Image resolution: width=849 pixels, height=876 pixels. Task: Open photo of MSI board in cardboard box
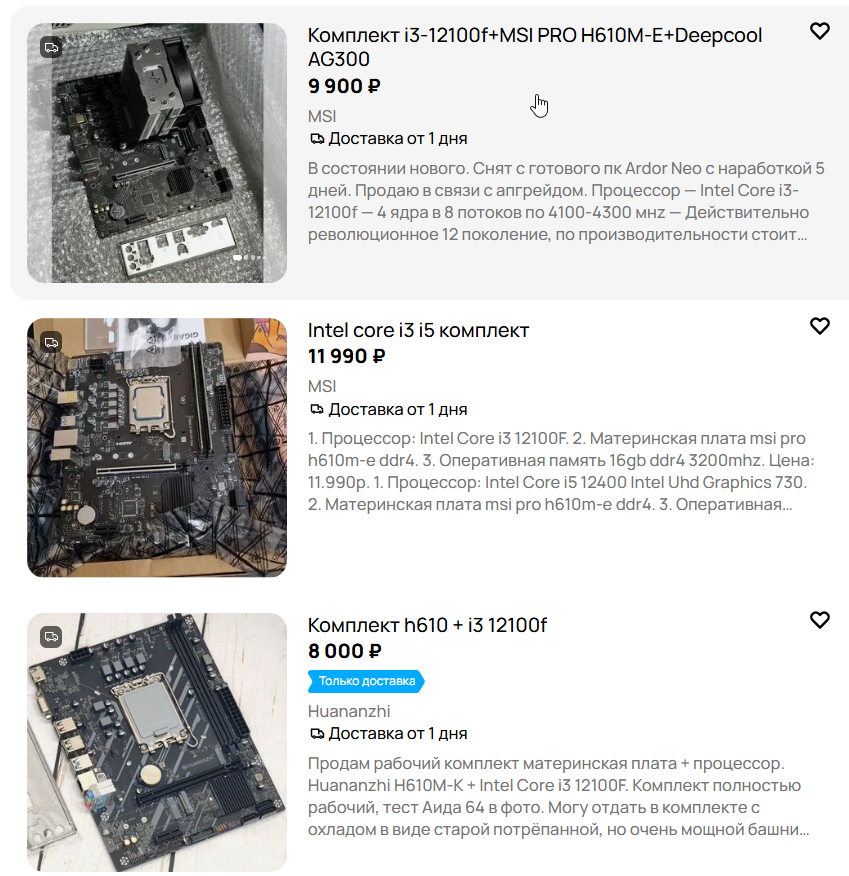point(157,447)
